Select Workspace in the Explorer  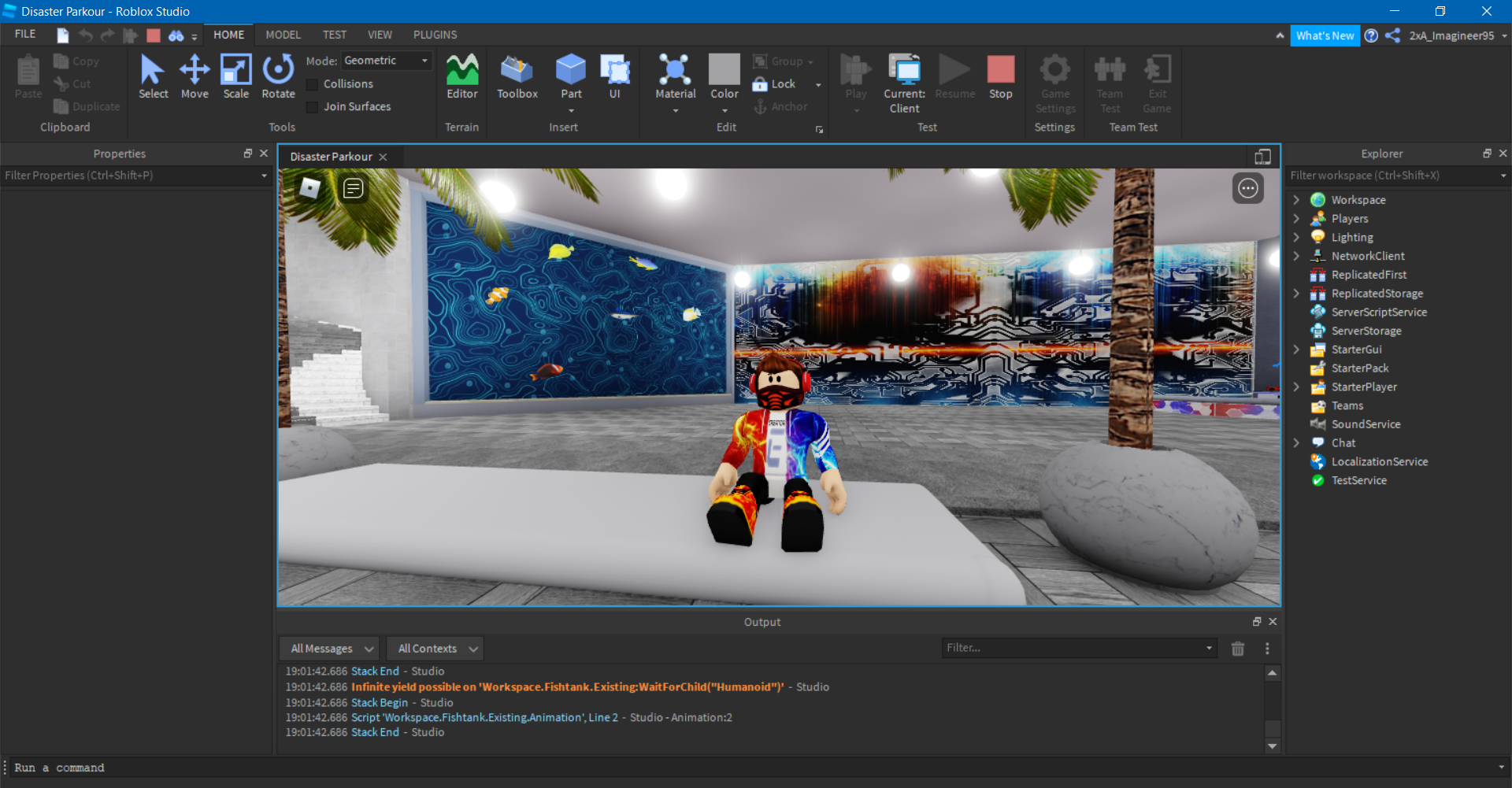point(1358,200)
